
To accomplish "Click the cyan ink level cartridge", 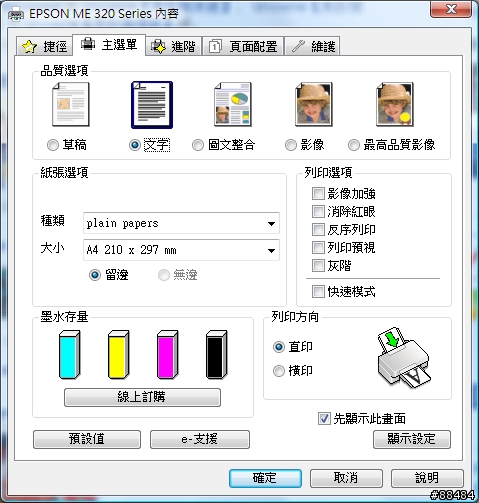I will pos(70,355).
